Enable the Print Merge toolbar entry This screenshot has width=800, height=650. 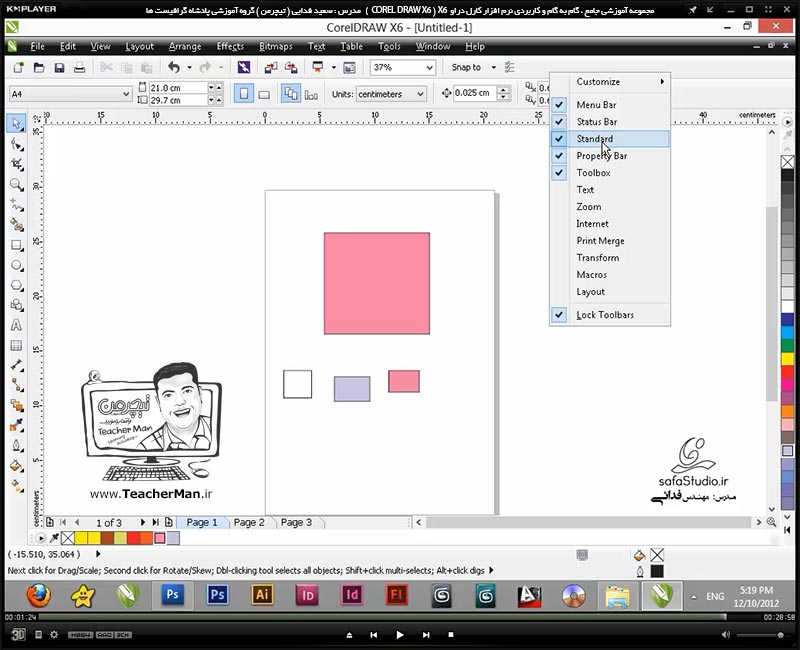(x=610, y=241)
